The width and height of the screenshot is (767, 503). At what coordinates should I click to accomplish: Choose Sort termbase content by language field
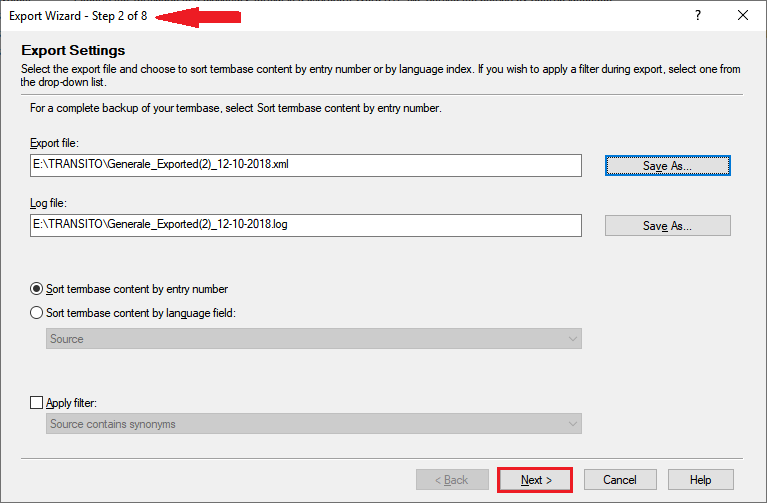coord(38,313)
